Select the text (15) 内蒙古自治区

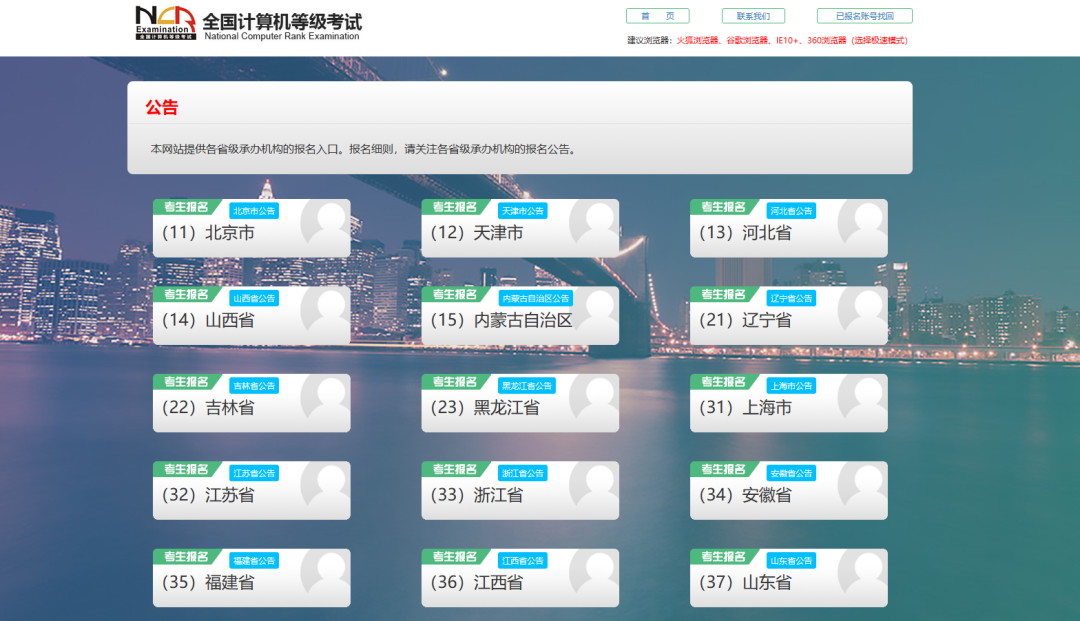(x=501, y=320)
